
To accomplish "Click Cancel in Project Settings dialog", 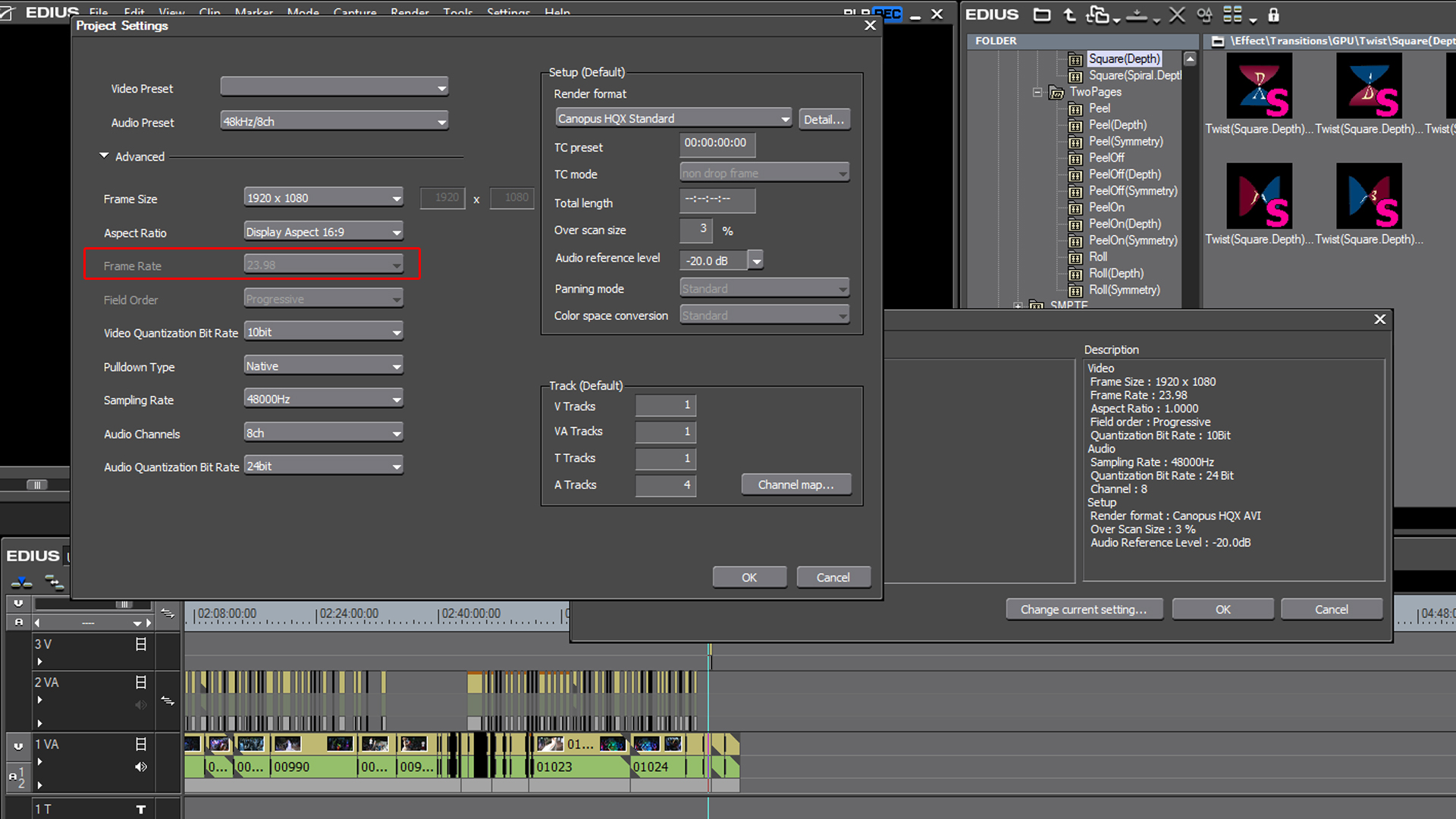I will [x=833, y=577].
